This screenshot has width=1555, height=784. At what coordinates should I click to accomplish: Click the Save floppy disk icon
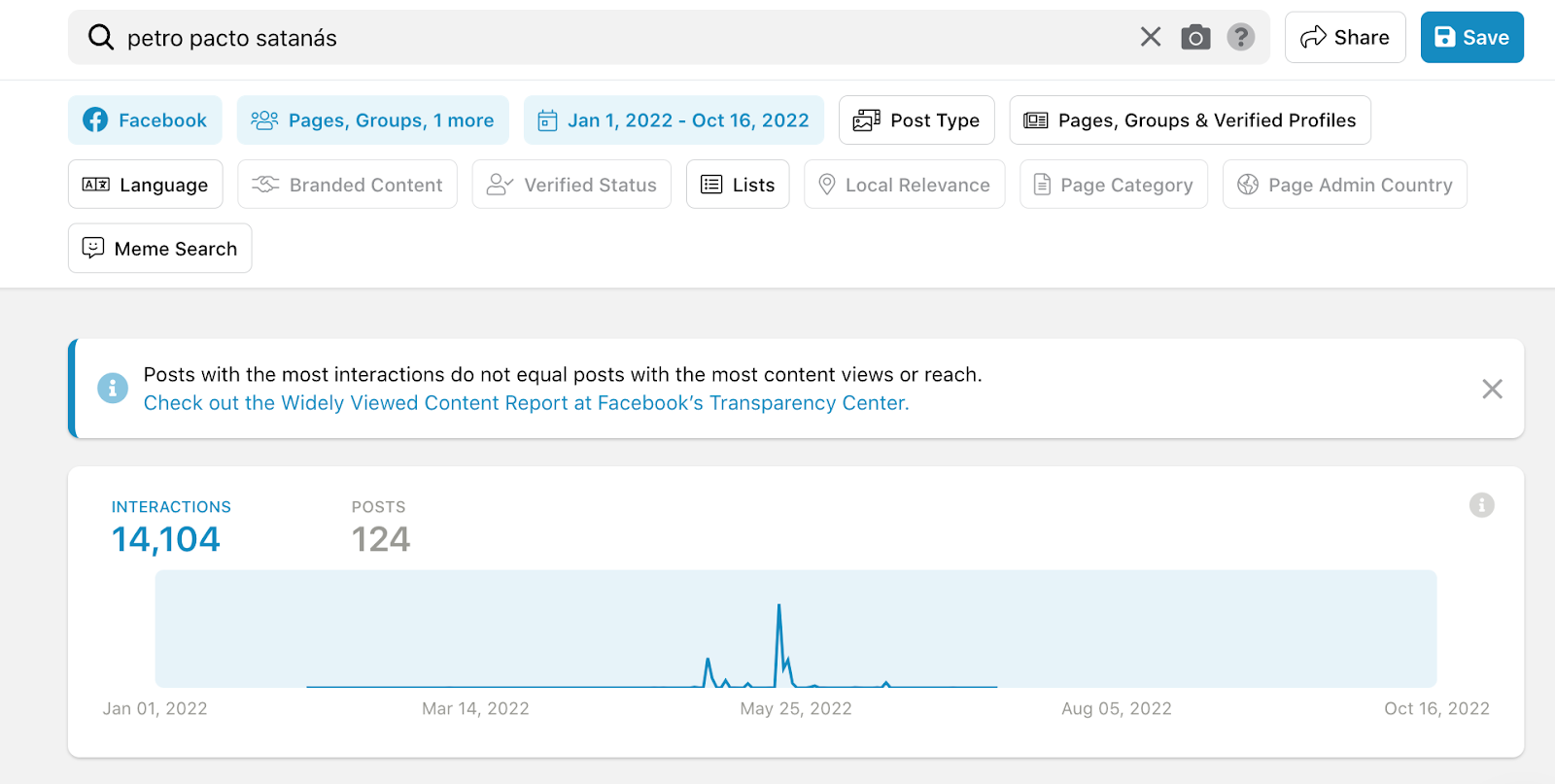[x=1445, y=37]
